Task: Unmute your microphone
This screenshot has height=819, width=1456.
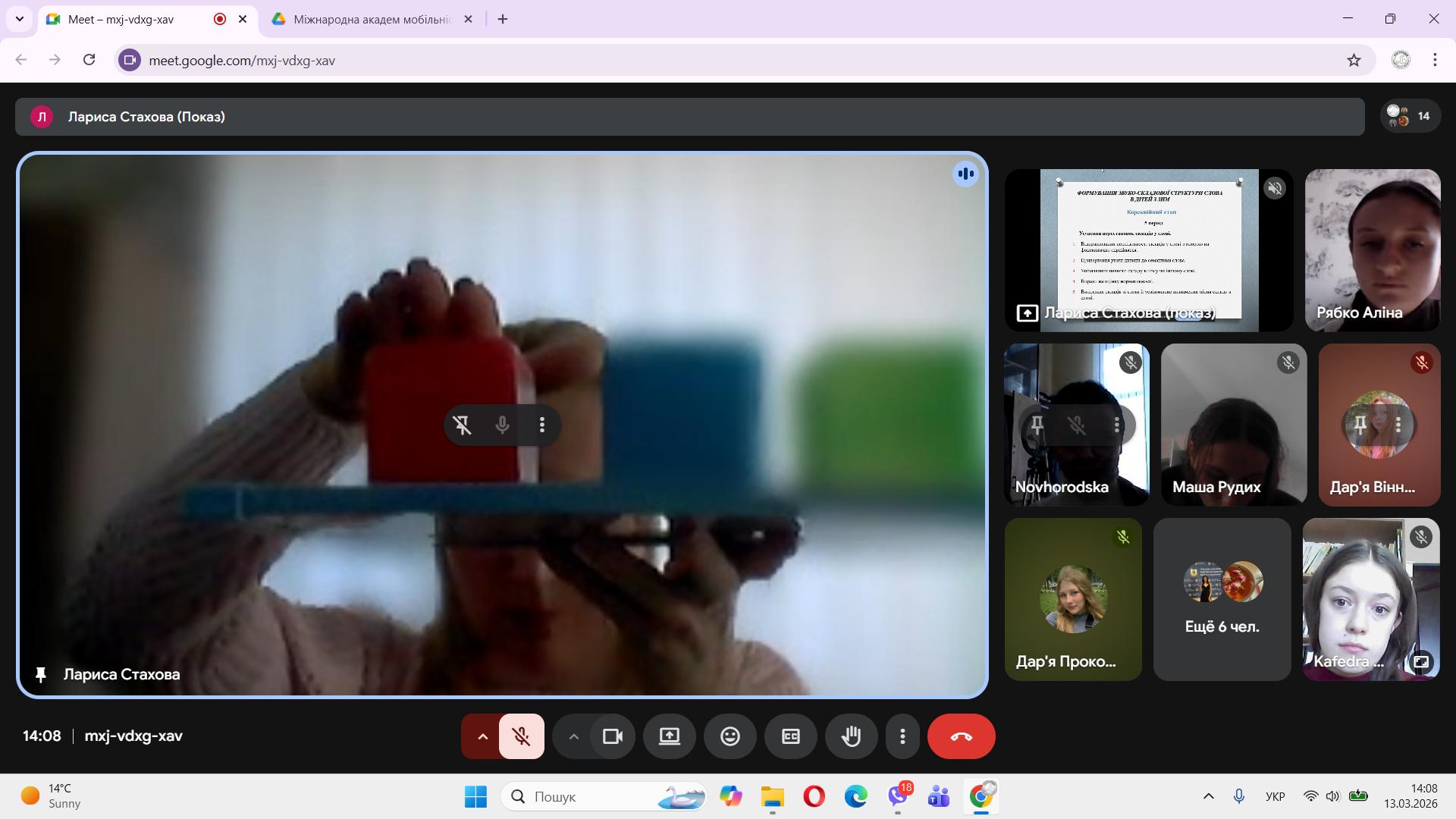Action: (521, 736)
